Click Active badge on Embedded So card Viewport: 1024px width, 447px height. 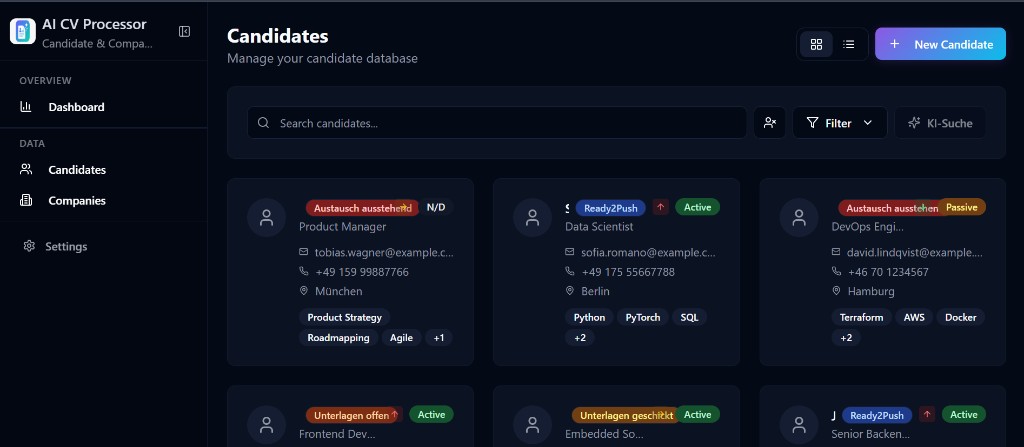(697, 414)
